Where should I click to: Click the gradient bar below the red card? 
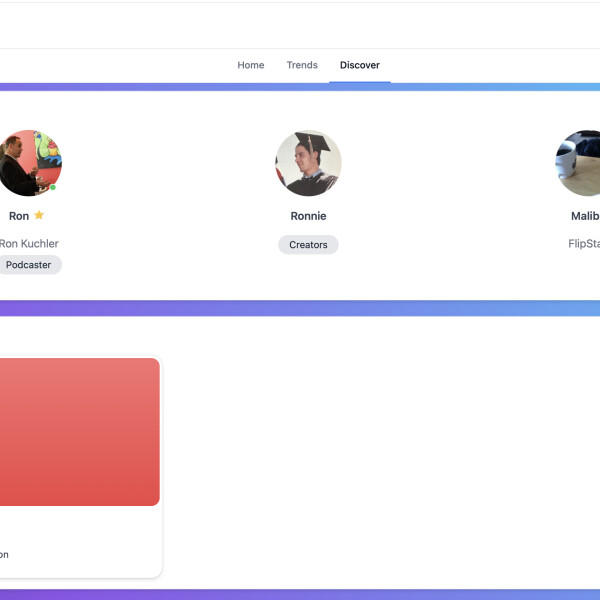point(300,594)
